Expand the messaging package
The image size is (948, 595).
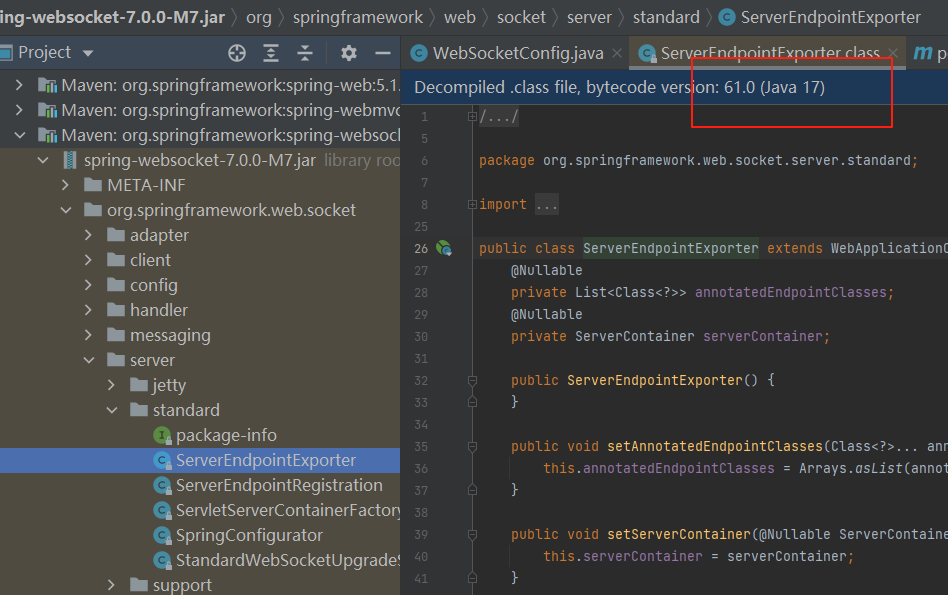[88, 335]
